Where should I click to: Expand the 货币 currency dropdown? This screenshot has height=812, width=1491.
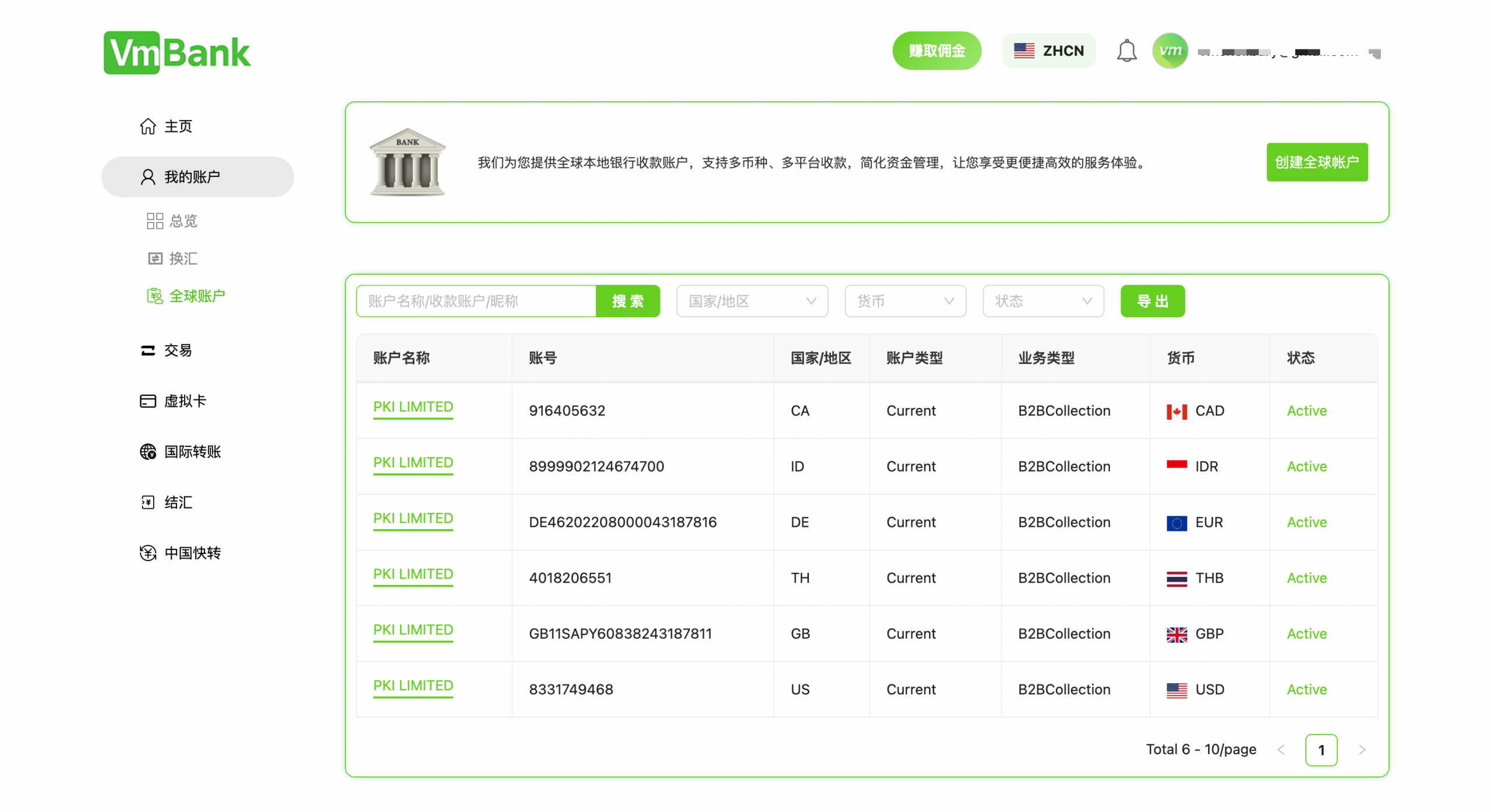pyautogui.click(x=905, y=301)
